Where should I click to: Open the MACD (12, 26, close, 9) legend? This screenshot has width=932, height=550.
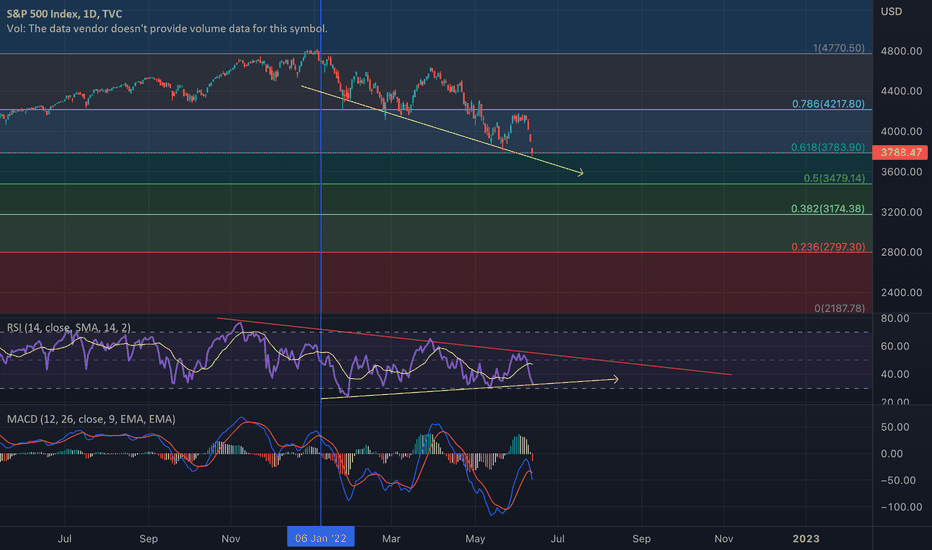coord(88,419)
